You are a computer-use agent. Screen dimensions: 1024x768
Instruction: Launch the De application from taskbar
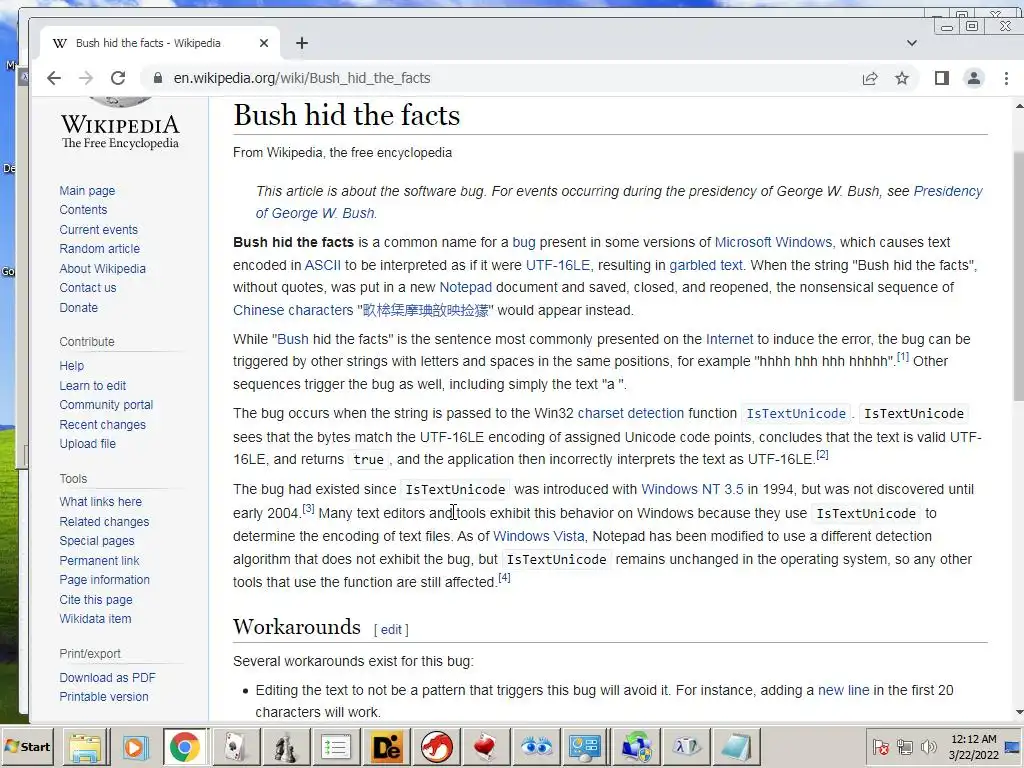tap(385, 747)
